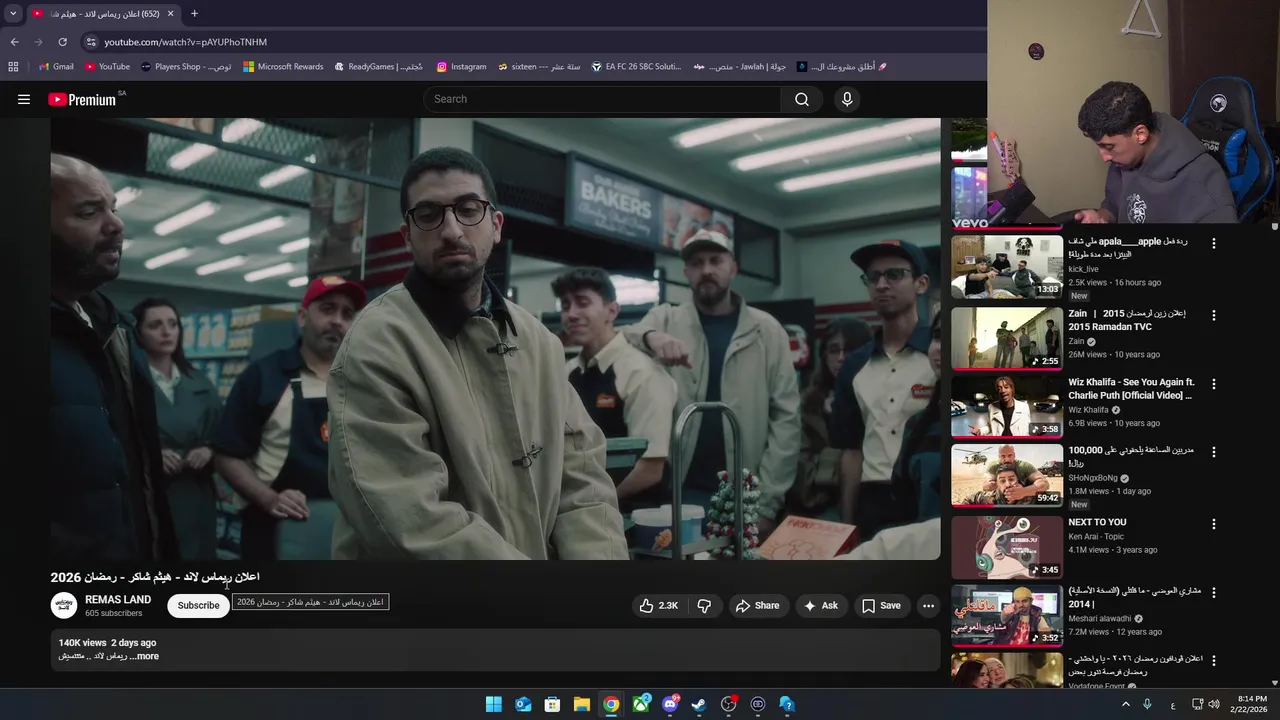Dislike the video with thumbs down
Viewport: 1280px width, 720px height.
(704, 605)
